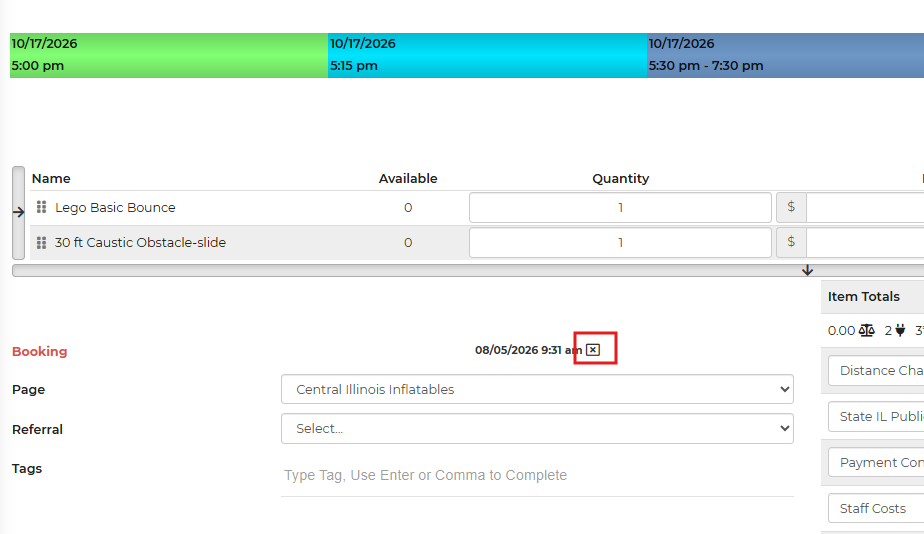This screenshot has height=534, width=924.
Task: Click the Referral field label
Action: pyautogui.click(x=37, y=430)
